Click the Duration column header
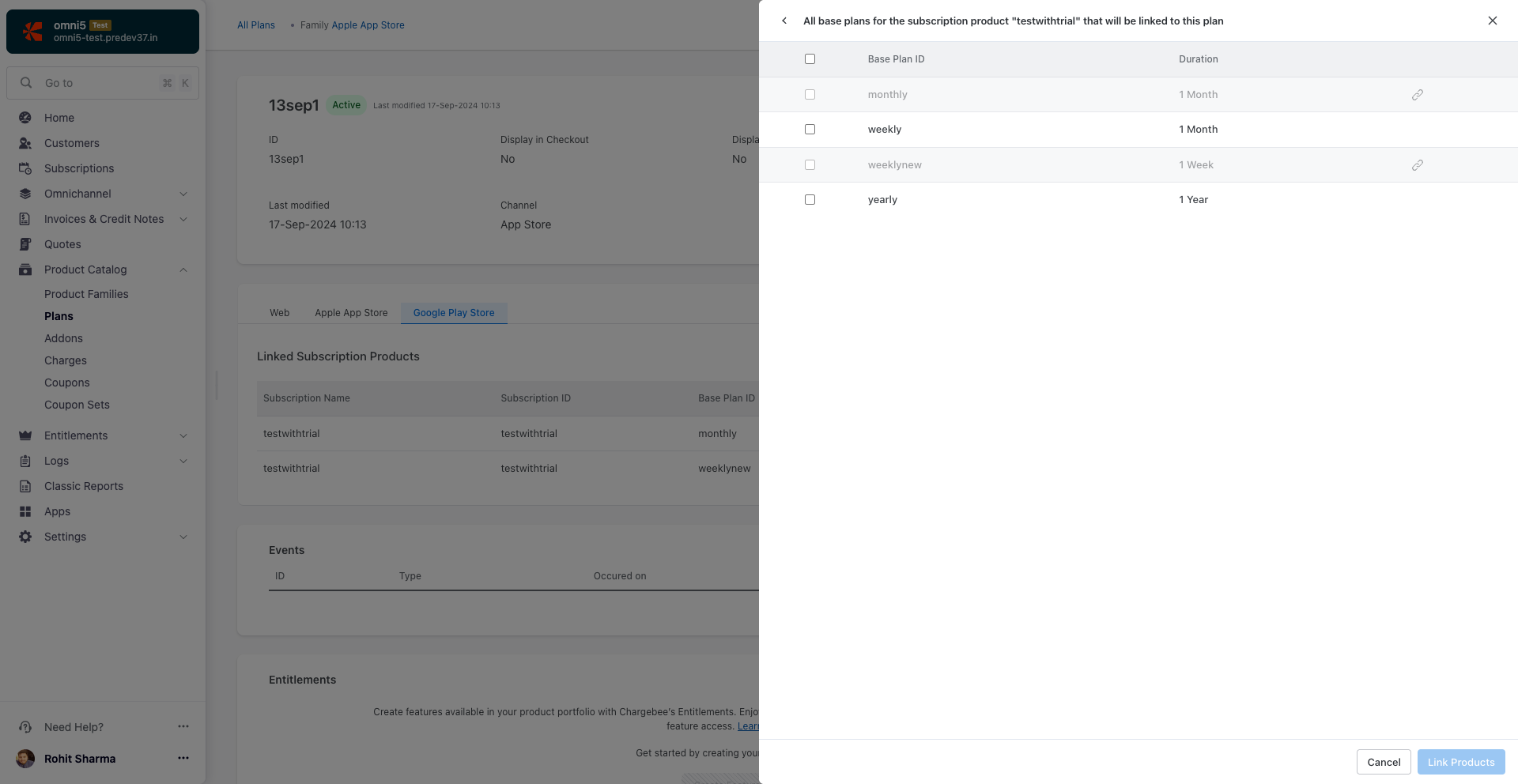Screen dimensions: 1518x784 tap(1198, 59)
